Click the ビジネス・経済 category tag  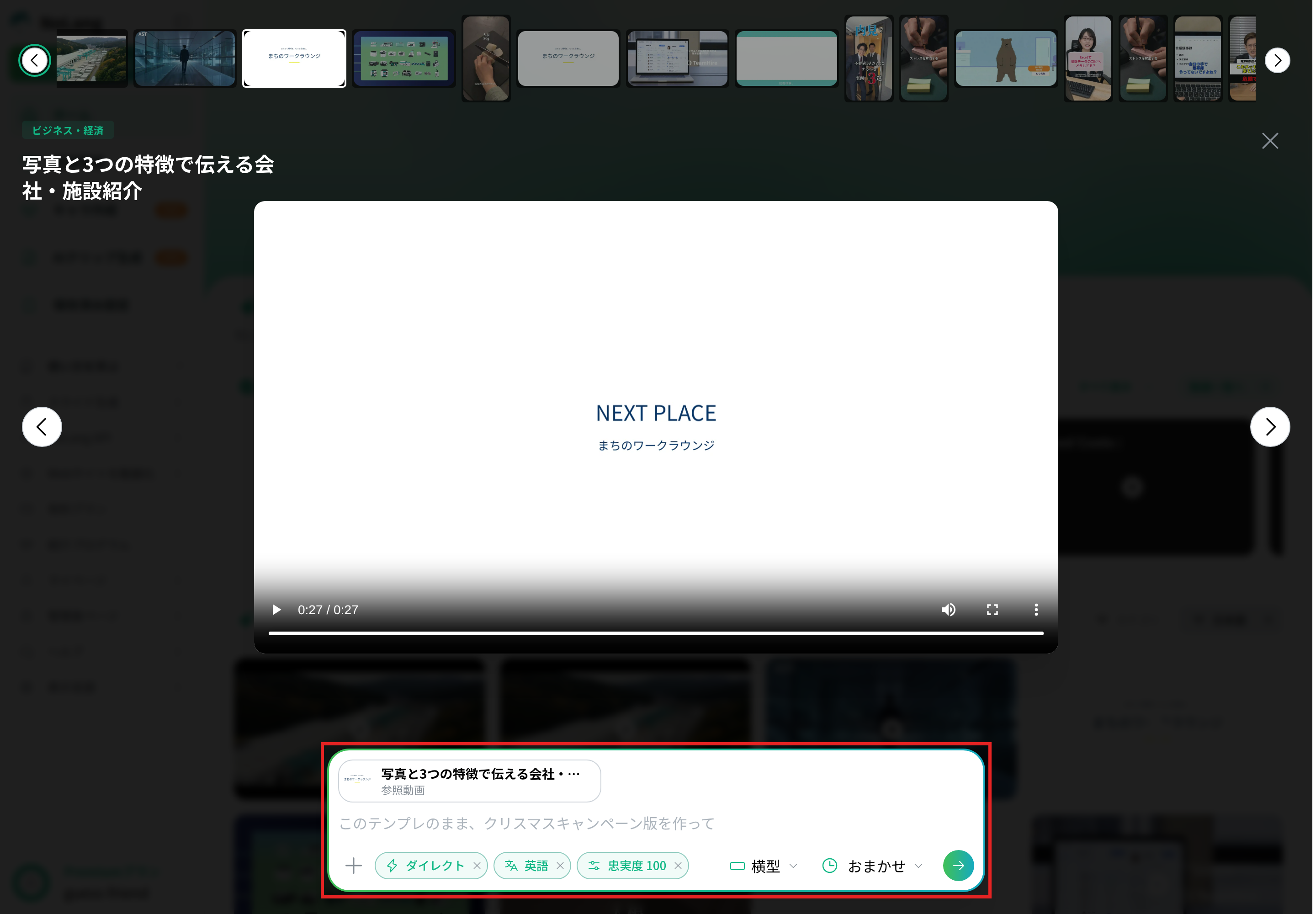pos(68,131)
